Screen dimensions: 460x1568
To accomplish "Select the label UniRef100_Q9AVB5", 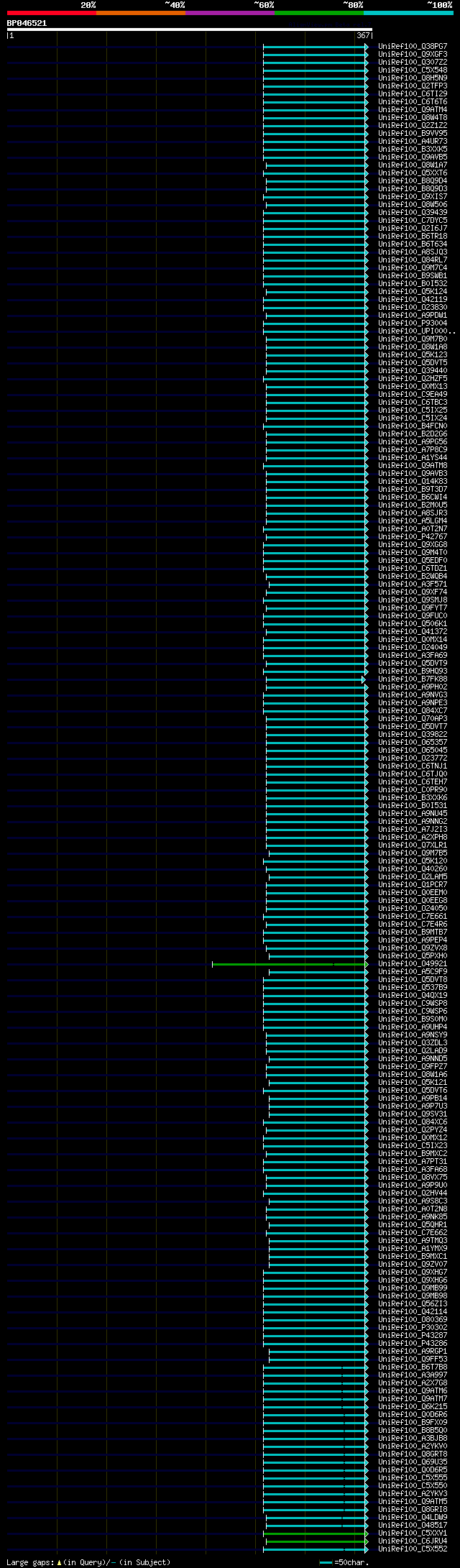I will pyautogui.click(x=413, y=157).
